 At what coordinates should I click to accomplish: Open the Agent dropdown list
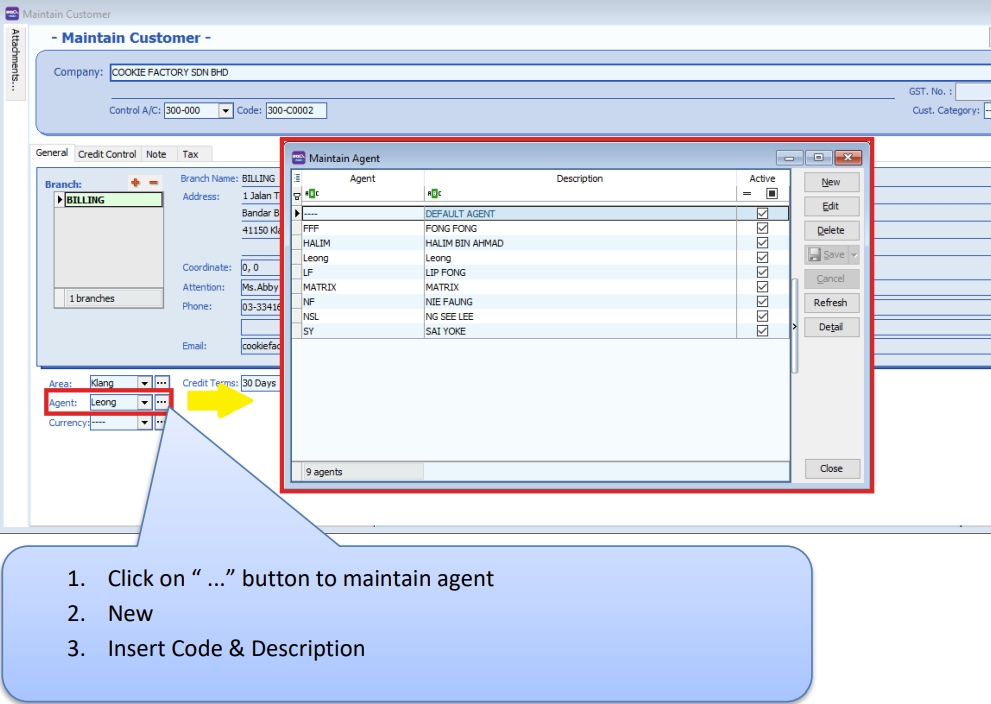(144, 402)
